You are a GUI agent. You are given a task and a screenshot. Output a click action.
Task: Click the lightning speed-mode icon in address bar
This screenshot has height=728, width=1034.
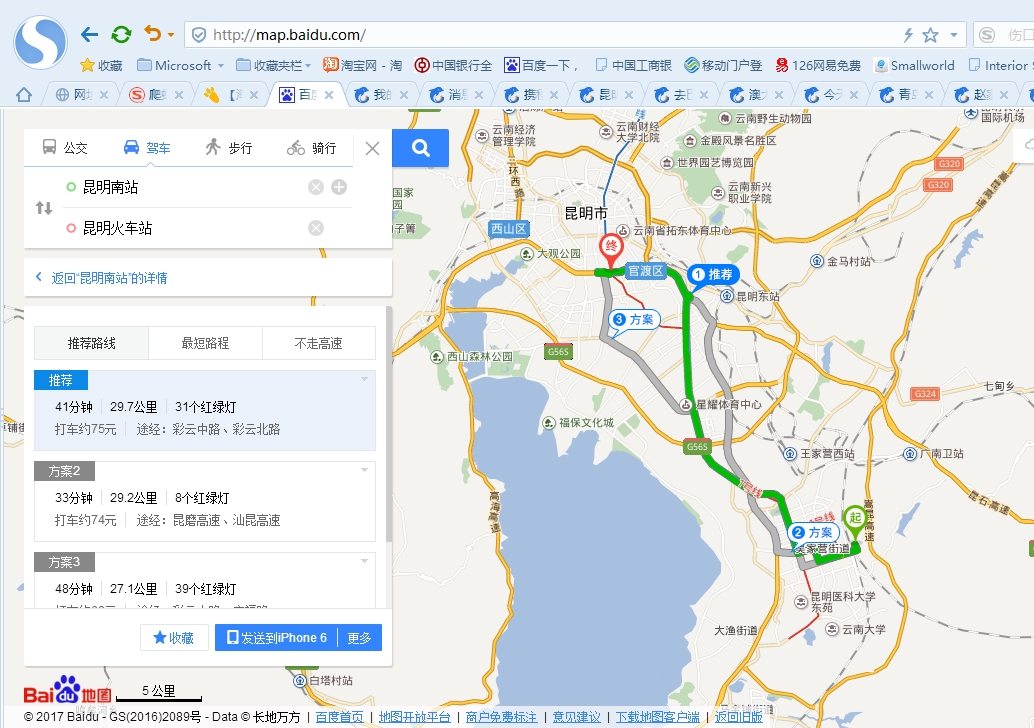[908, 34]
